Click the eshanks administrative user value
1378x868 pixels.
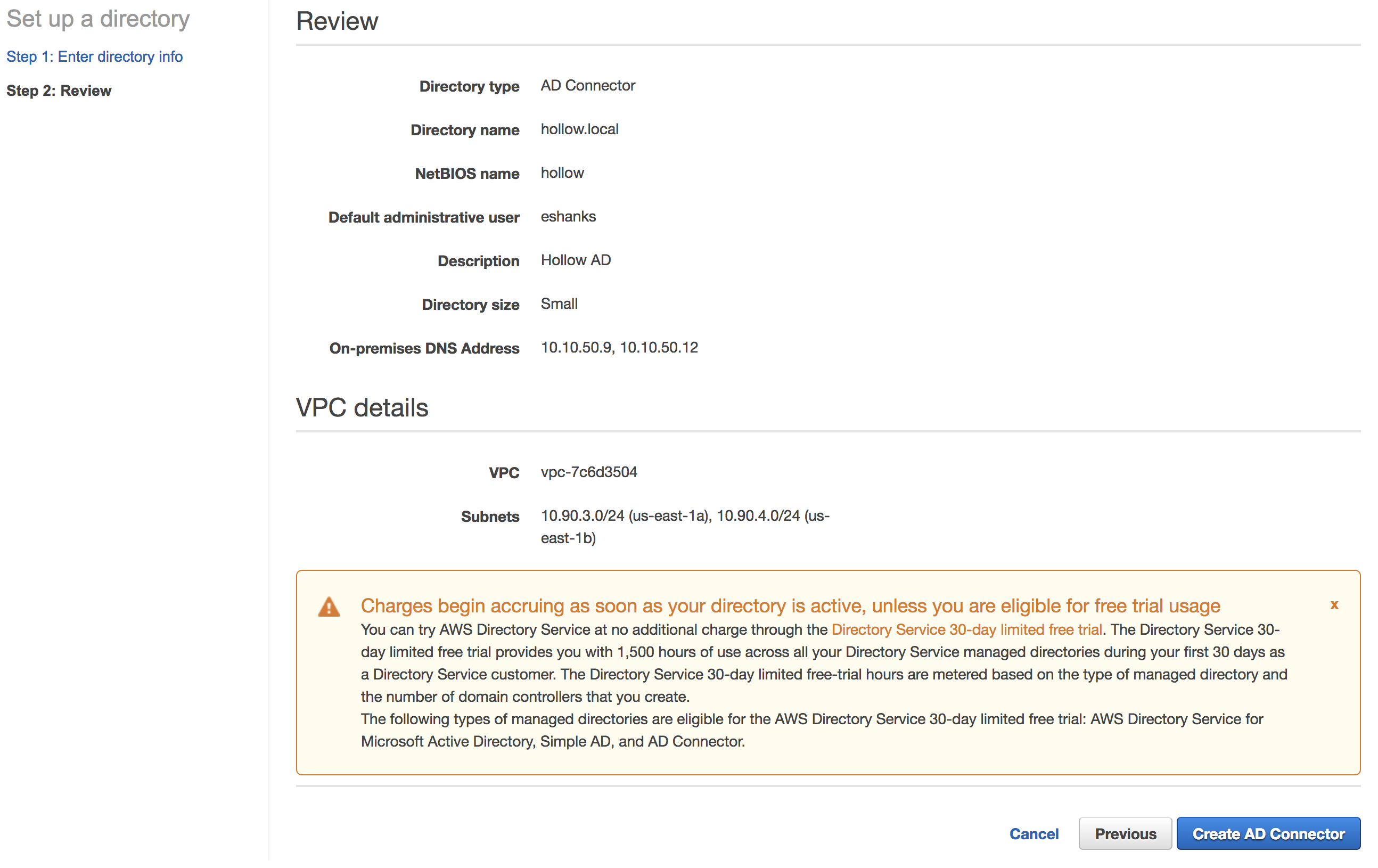pos(568,216)
